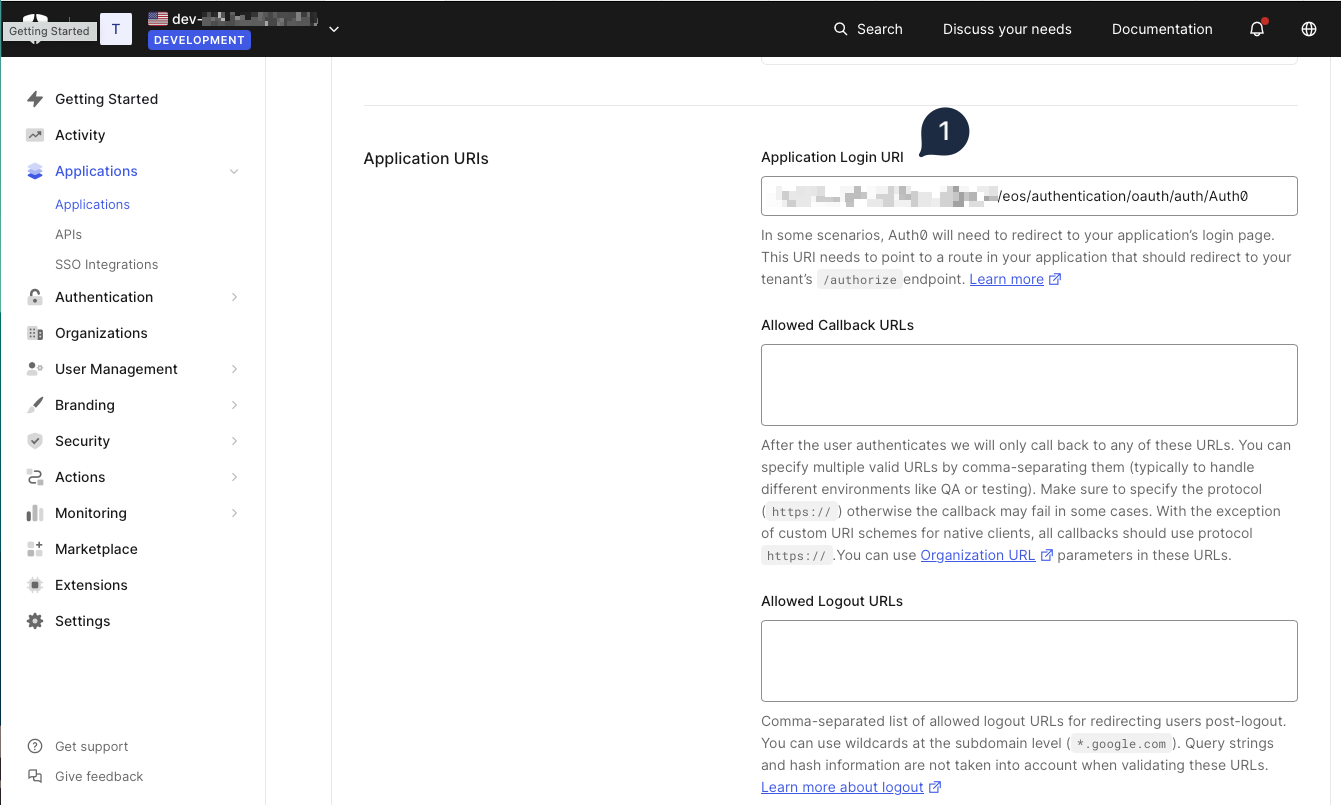Click the Give feedback chat icon
Viewport: 1341px width, 805px height.
[x=35, y=776]
